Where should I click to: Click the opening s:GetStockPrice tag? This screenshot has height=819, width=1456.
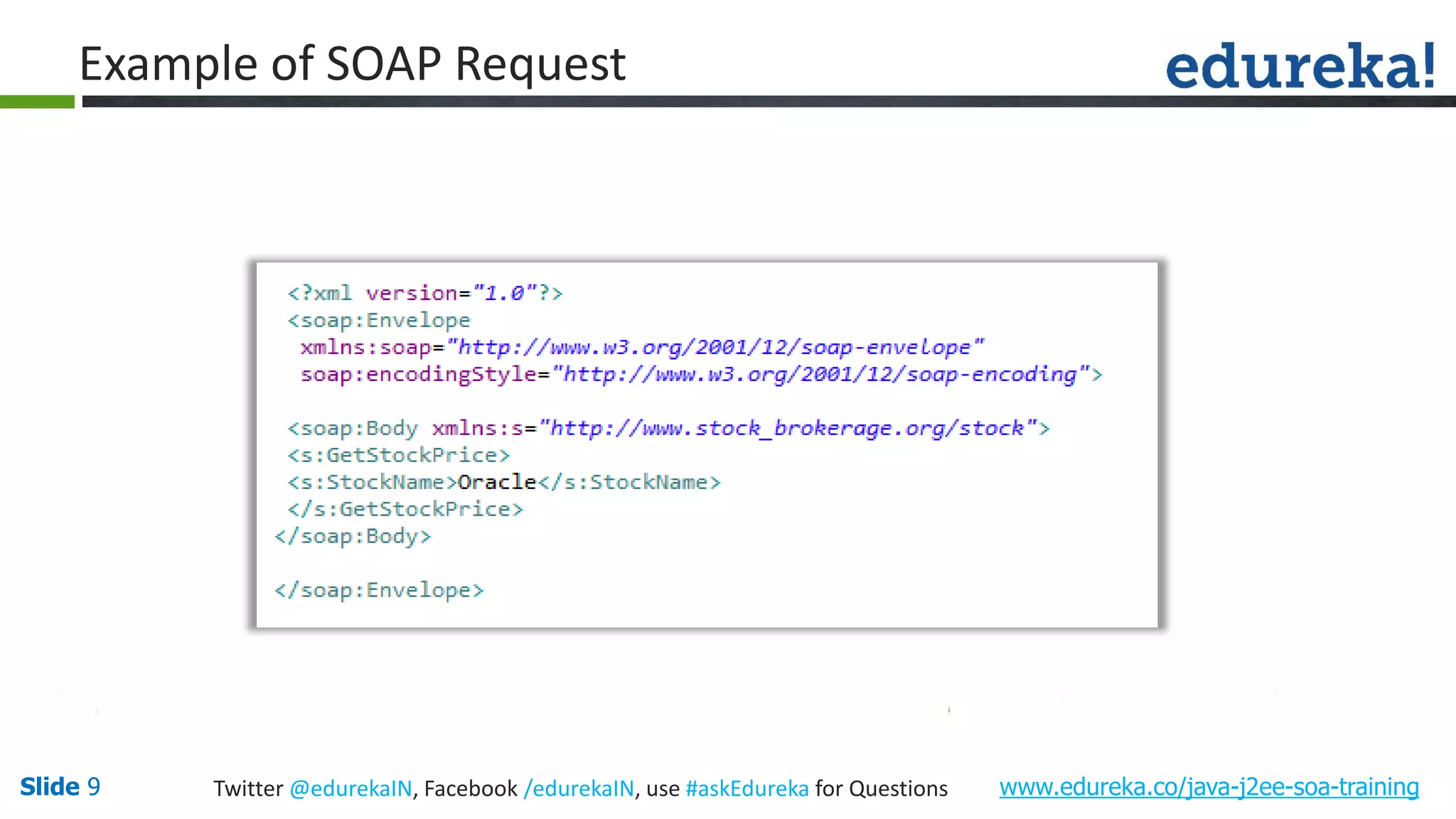pos(398,455)
